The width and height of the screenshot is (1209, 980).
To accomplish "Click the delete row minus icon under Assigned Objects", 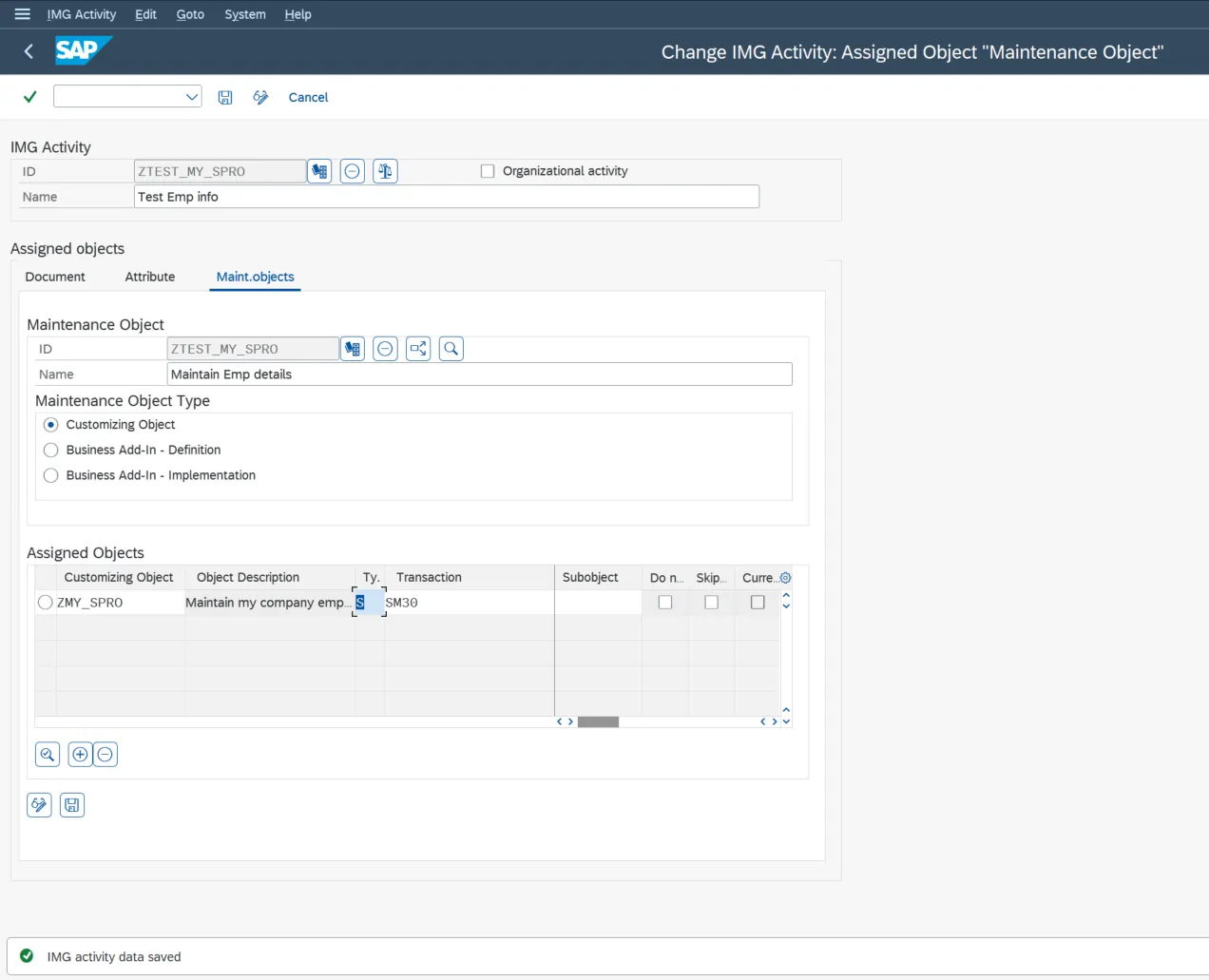I will point(105,754).
